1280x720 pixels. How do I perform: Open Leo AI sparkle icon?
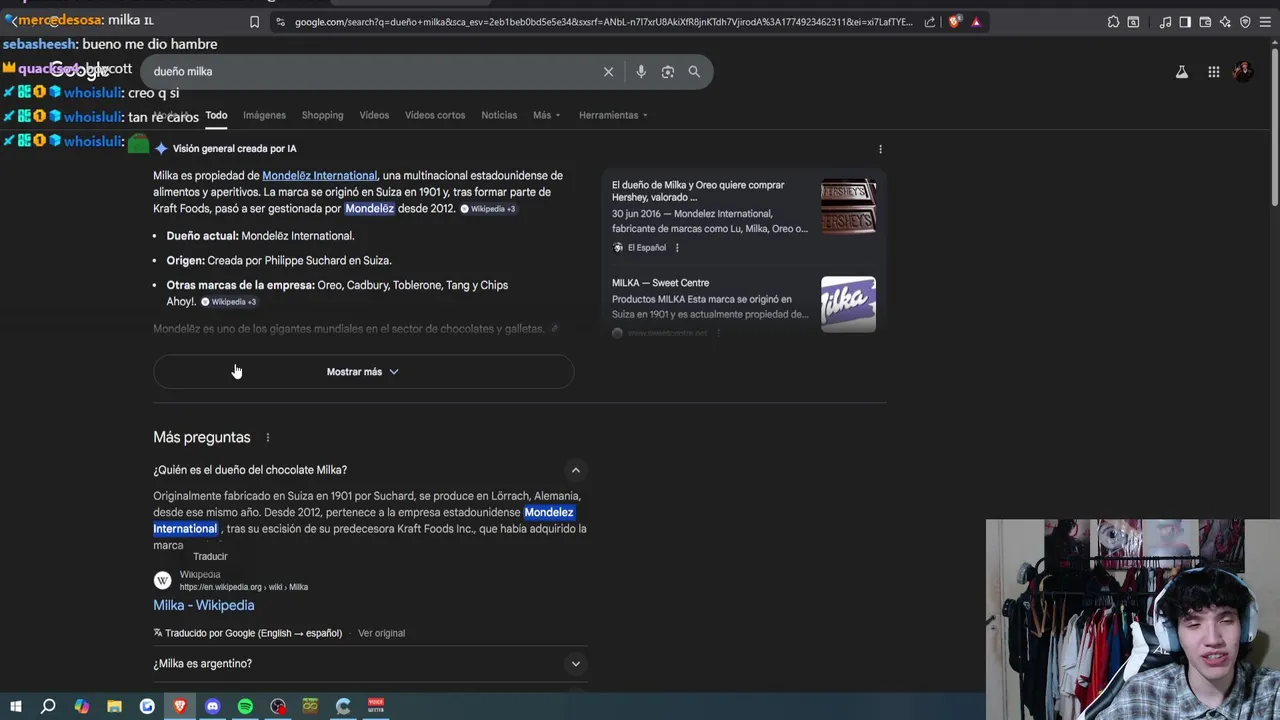pos(1225,22)
